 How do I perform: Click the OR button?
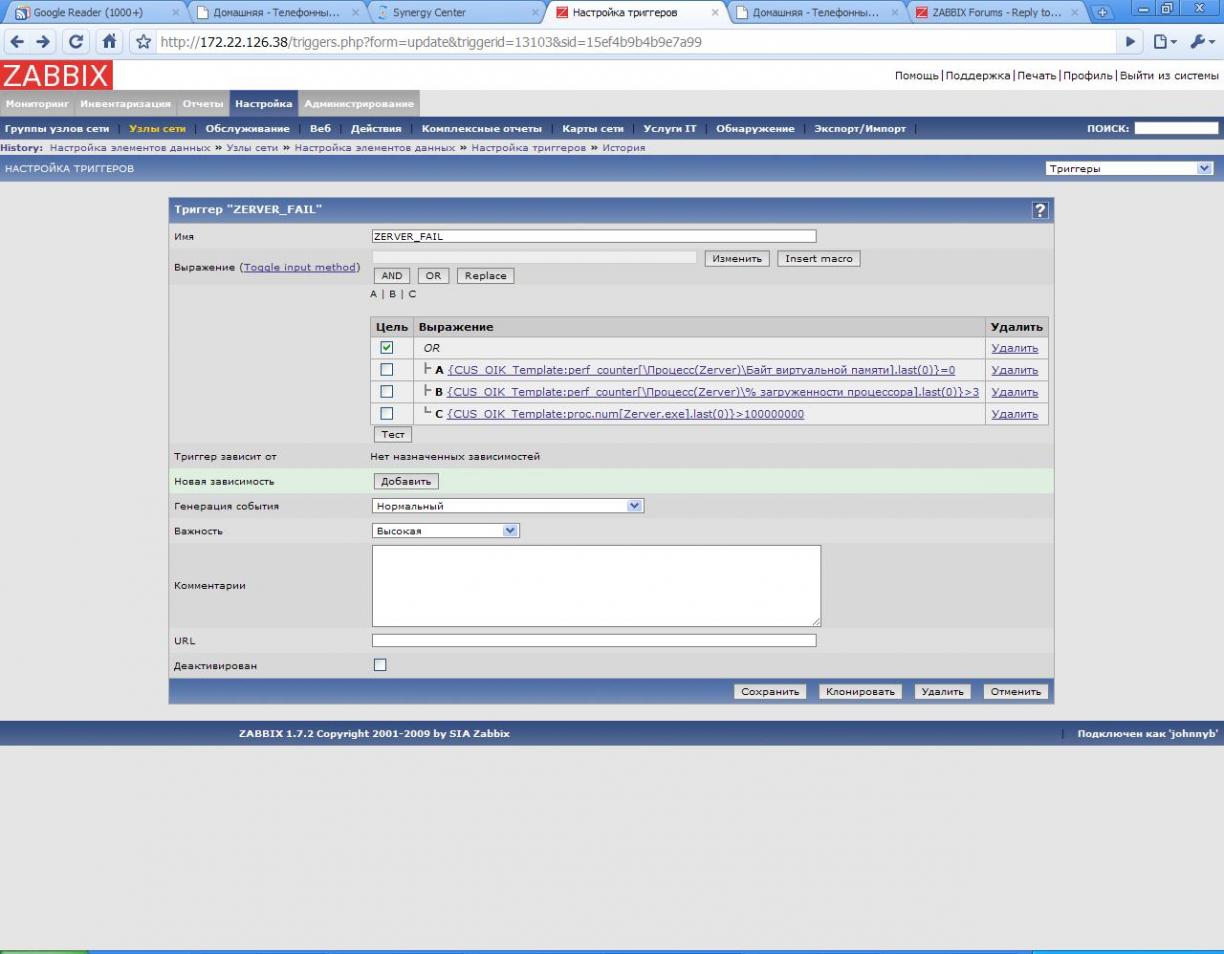tap(433, 276)
